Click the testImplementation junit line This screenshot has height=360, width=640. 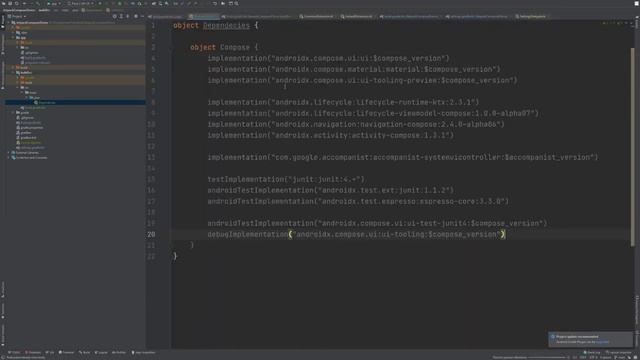(x=286, y=179)
